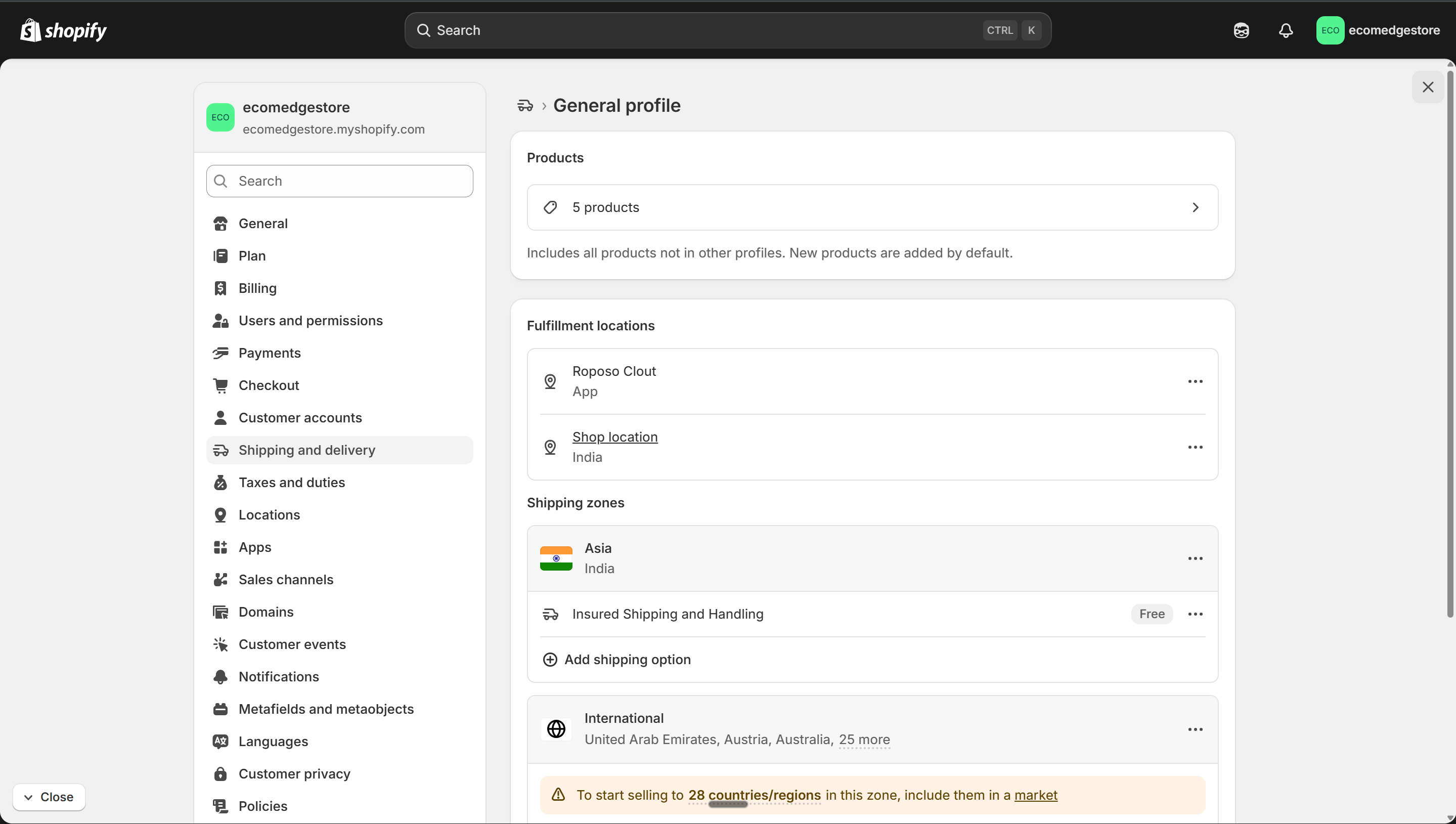Click the market link in warning banner
1456x824 pixels.
tap(1035, 794)
